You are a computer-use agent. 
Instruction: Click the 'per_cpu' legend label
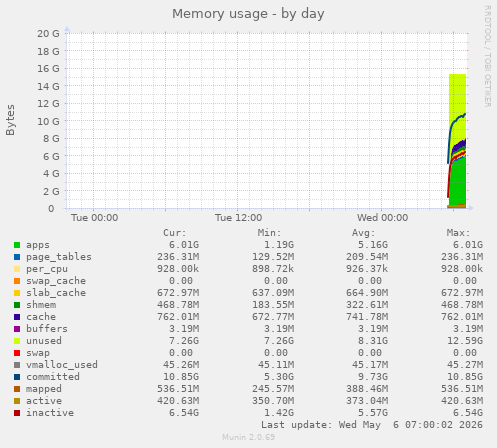(x=47, y=269)
